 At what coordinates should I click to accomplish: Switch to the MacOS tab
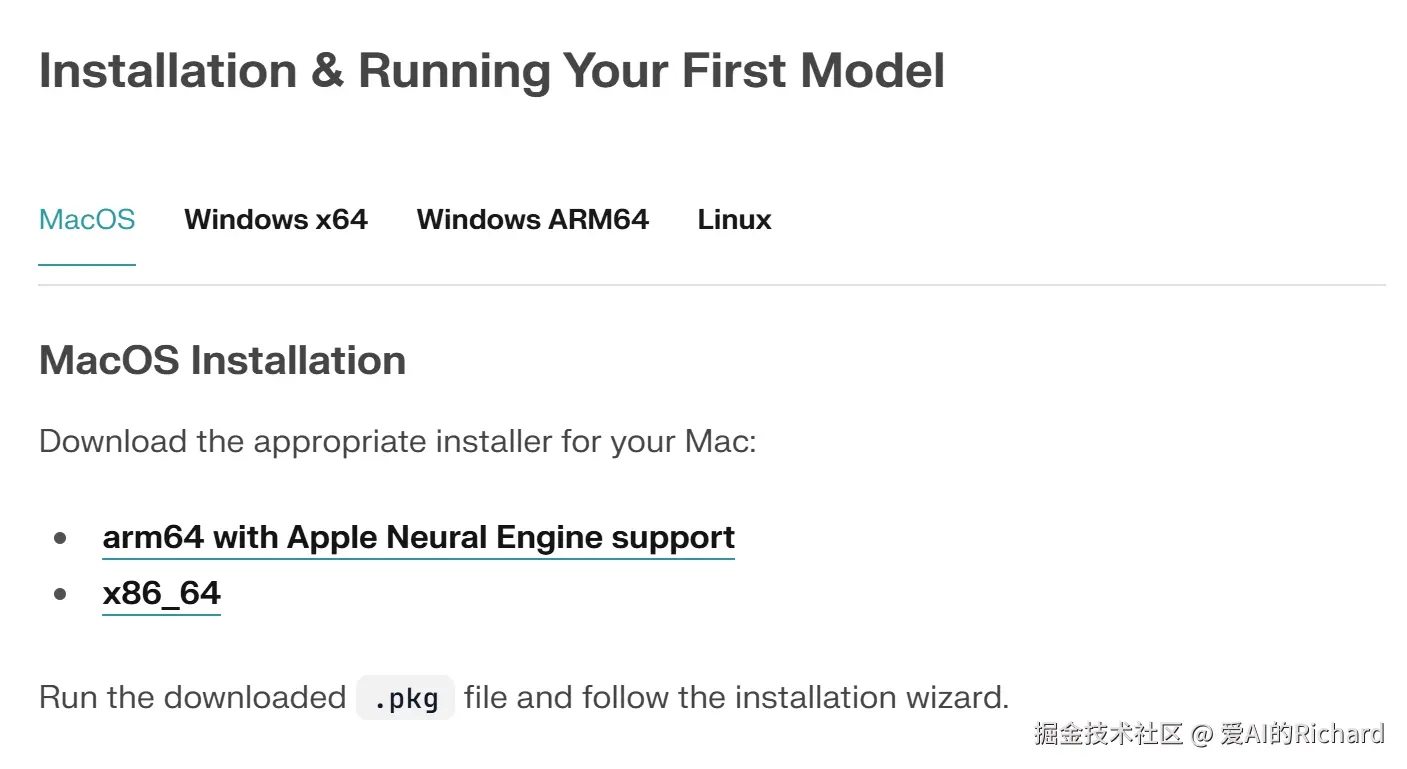[87, 220]
